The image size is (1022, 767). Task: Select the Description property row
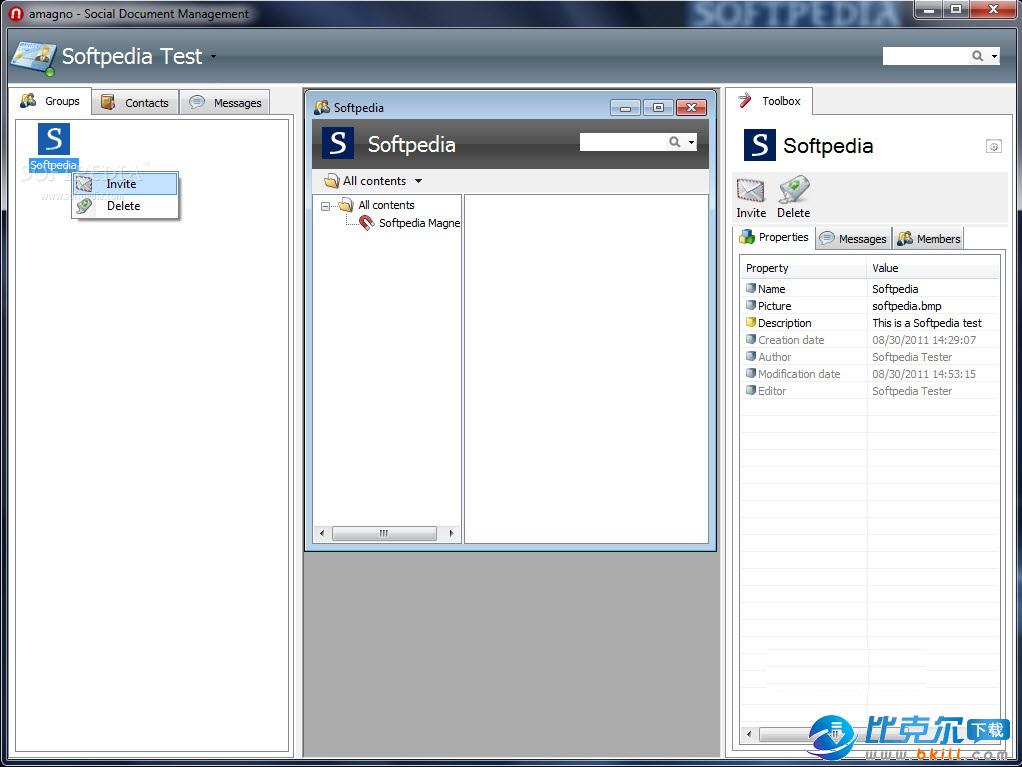tap(870, 323)
